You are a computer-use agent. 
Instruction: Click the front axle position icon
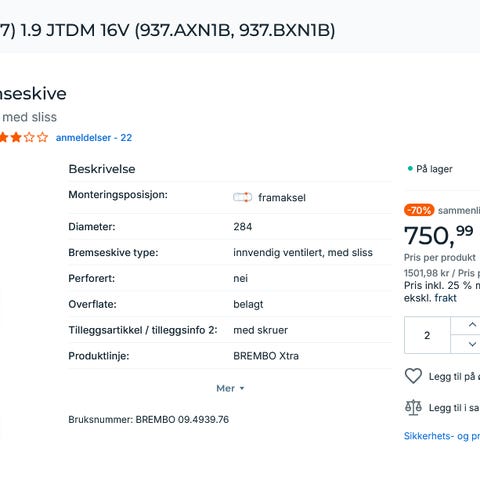point(242,197)
